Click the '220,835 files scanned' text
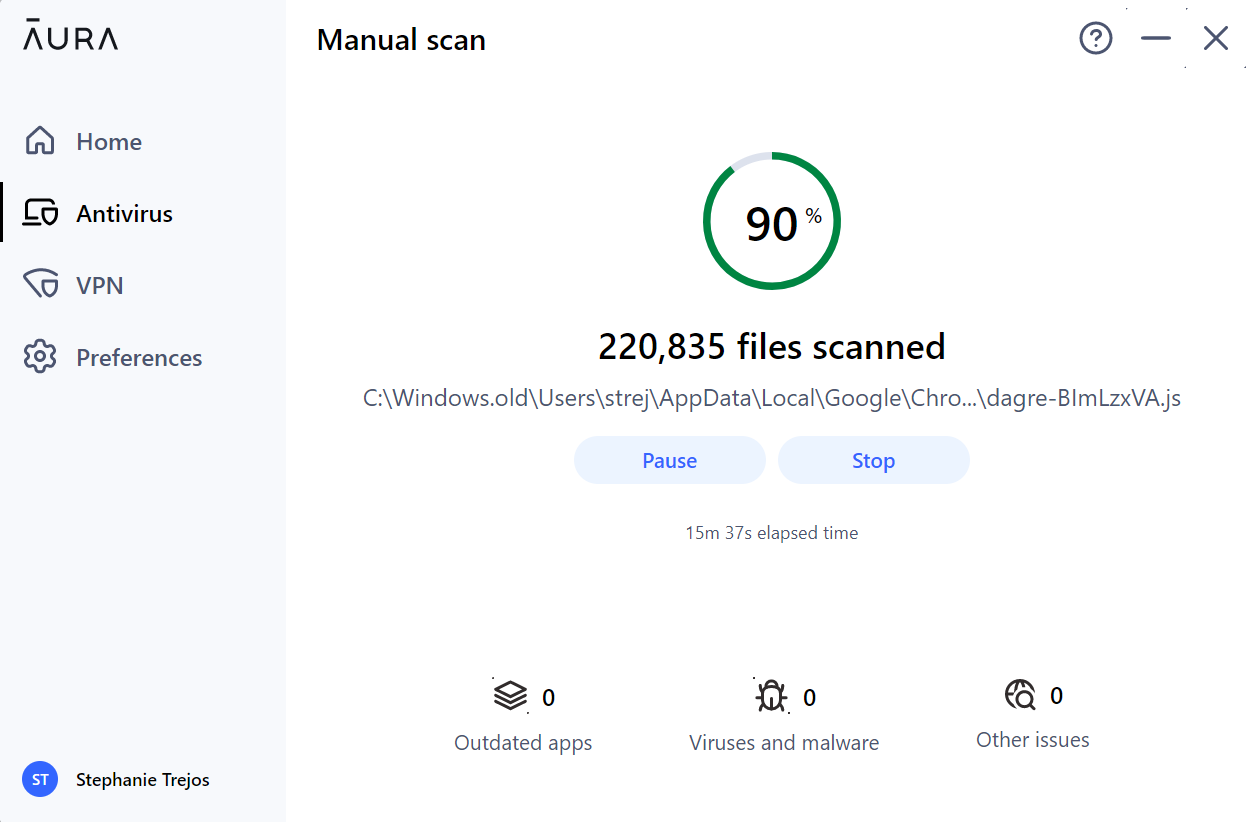Image resolution: width=1254 pixels, height=822 pixels. click(x=772, y=347)
